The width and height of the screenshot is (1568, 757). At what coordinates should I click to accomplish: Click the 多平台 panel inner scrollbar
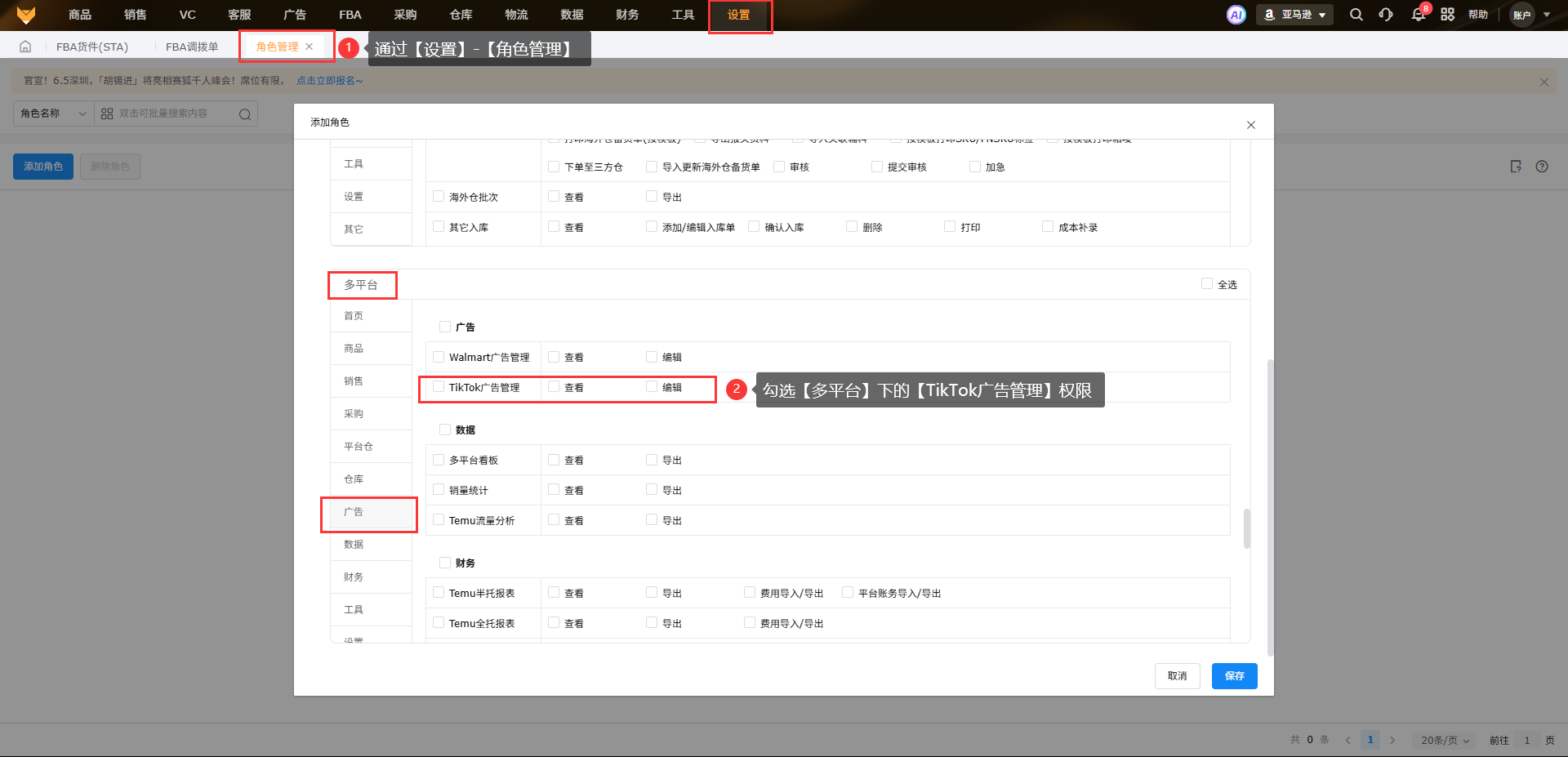coord(1246,528)
